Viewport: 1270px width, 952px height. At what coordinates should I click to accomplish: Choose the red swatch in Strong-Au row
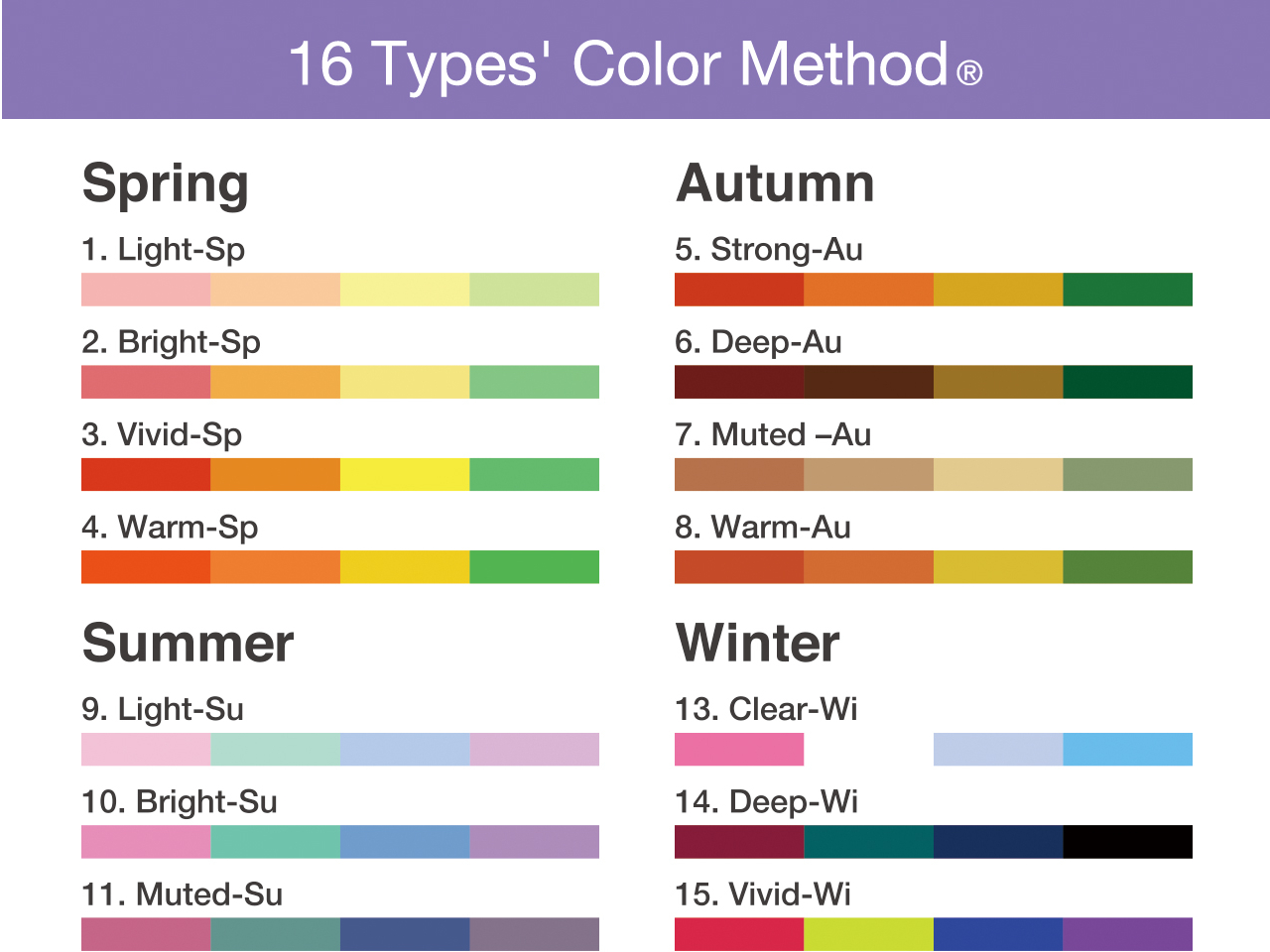tap(739, 290)
